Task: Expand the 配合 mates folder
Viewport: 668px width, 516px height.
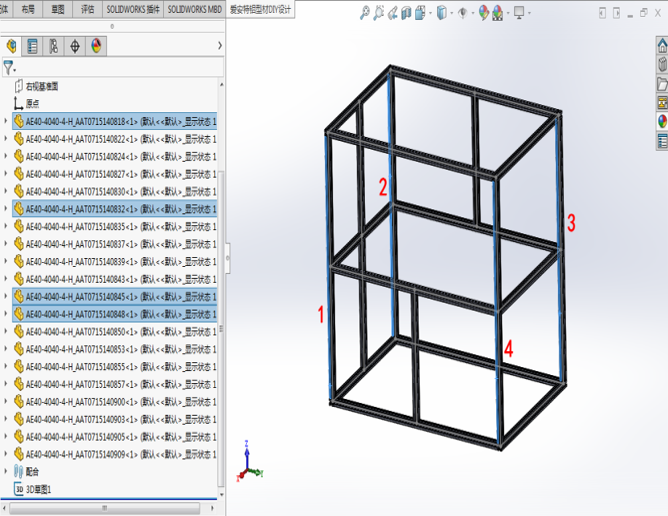Action: pyautogui.click(x=6, y=471)
